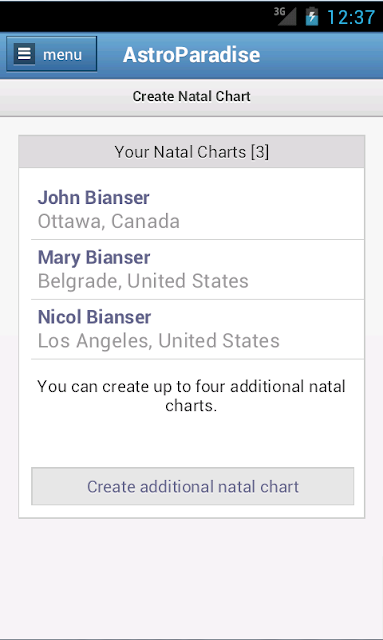383x640 pixels.
Task: Tap the Your Natal Charts [3] header
Action: tap(192, 152)
